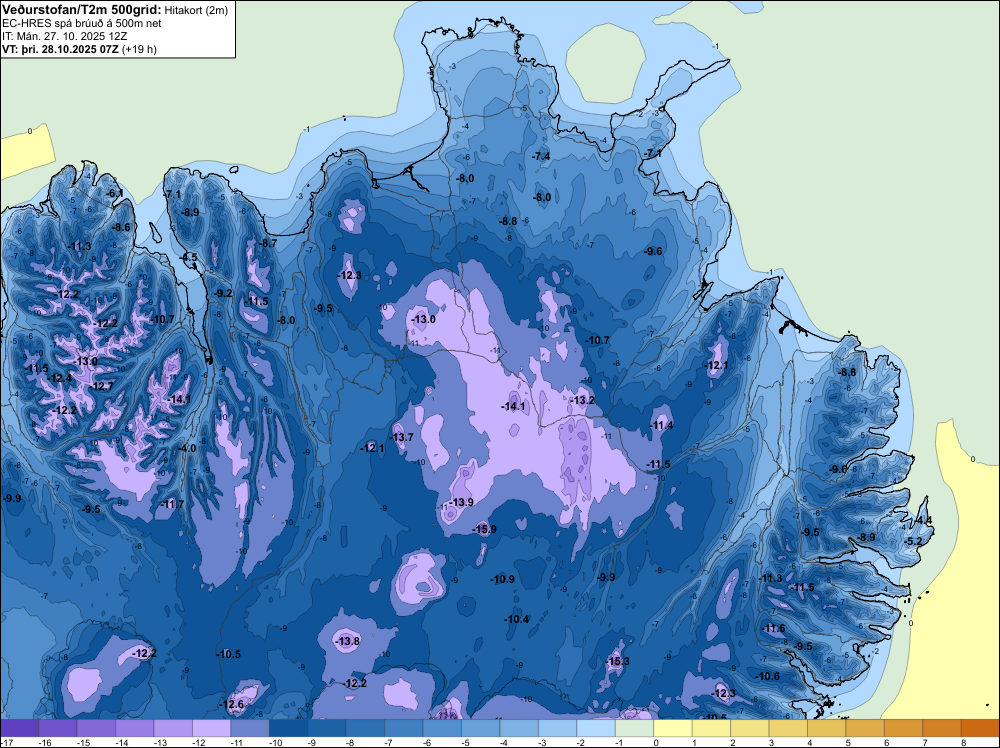Click the -9.2 temperature label
The width and height of the screenshot is (1000, 748).
(223, 293)
